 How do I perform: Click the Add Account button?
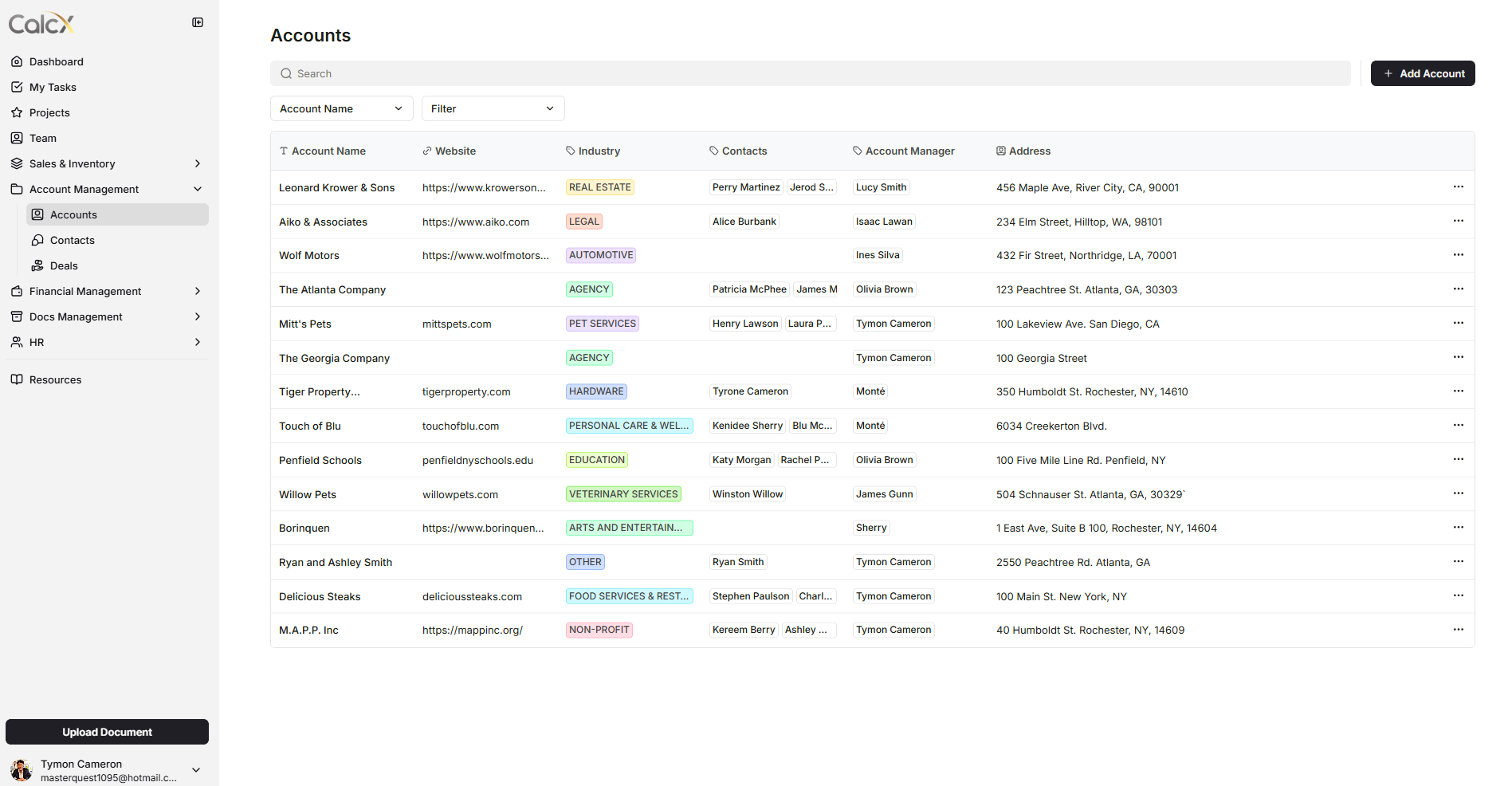(1422, 73)
